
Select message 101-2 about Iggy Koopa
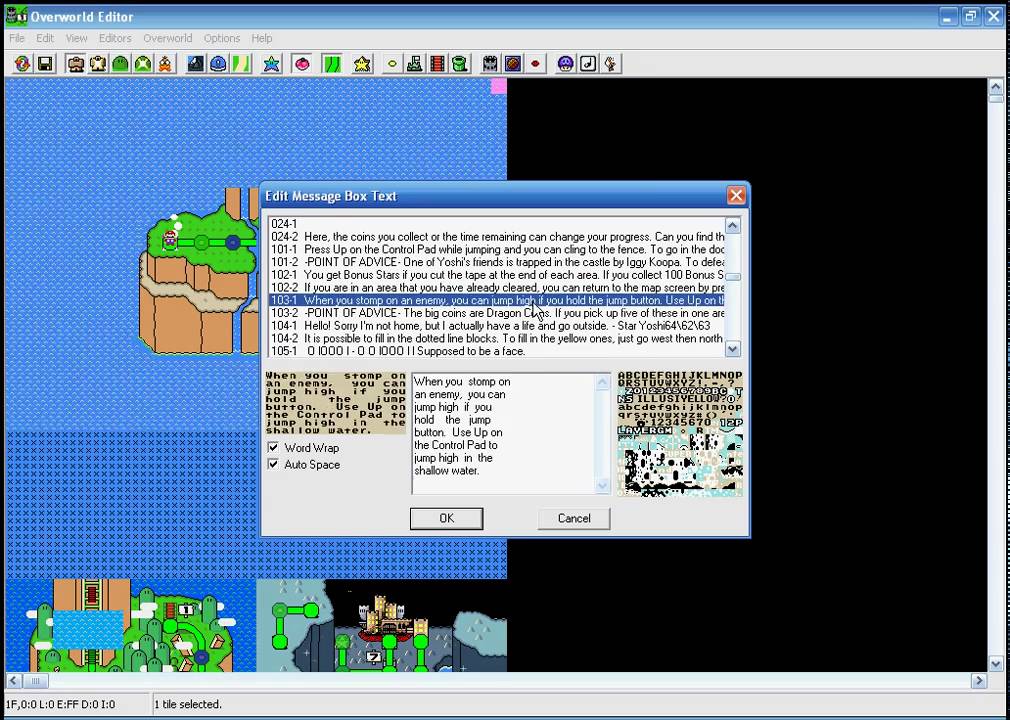coord(496,262)
